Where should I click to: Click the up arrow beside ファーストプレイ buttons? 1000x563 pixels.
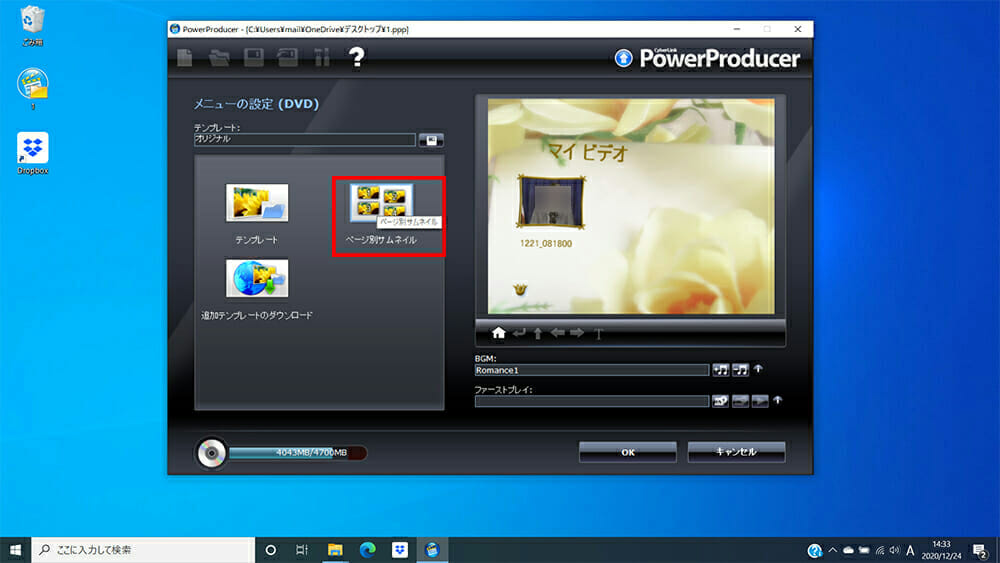click(x=778, y=400)
